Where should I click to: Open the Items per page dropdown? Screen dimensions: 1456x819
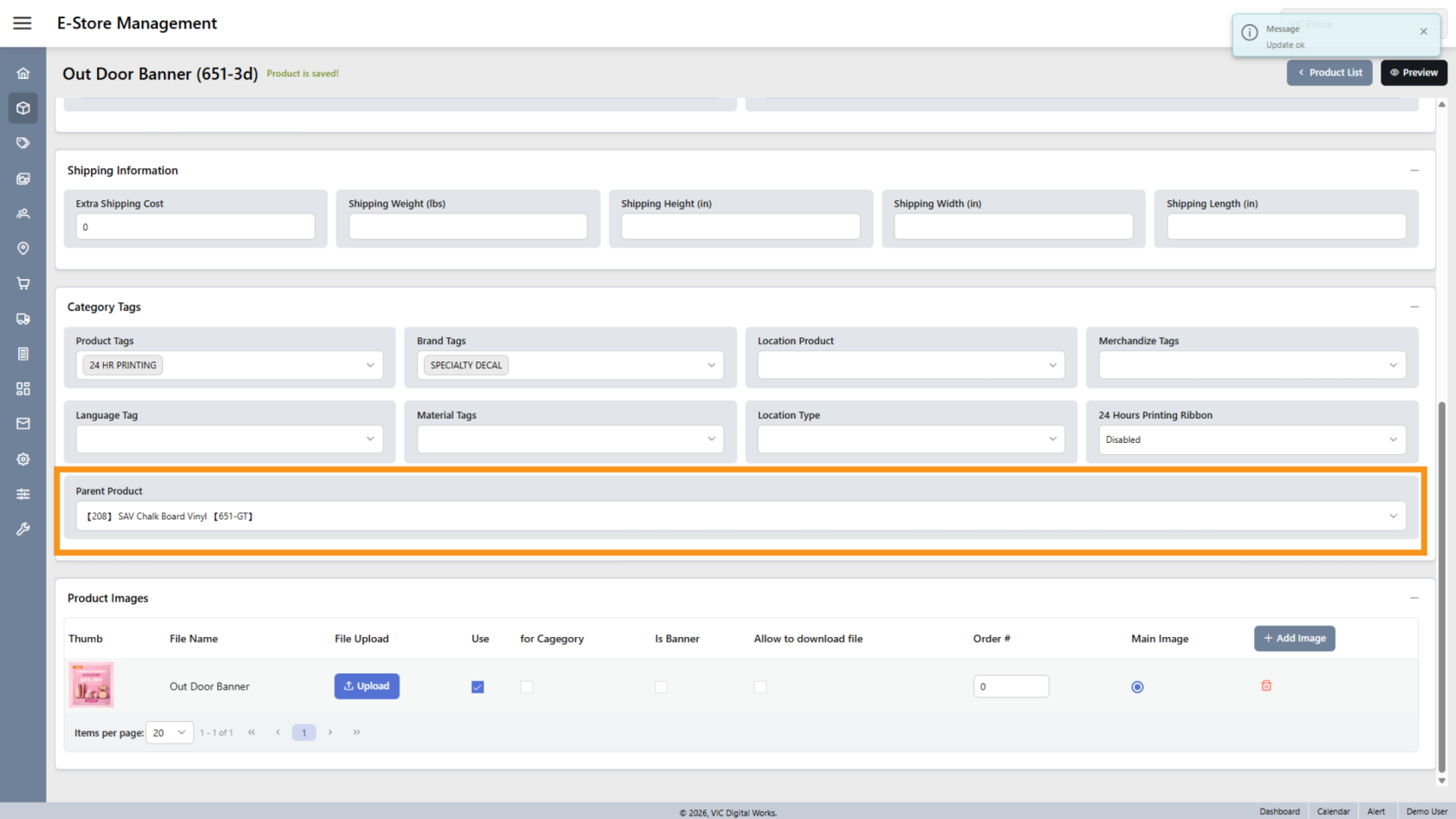170,733
